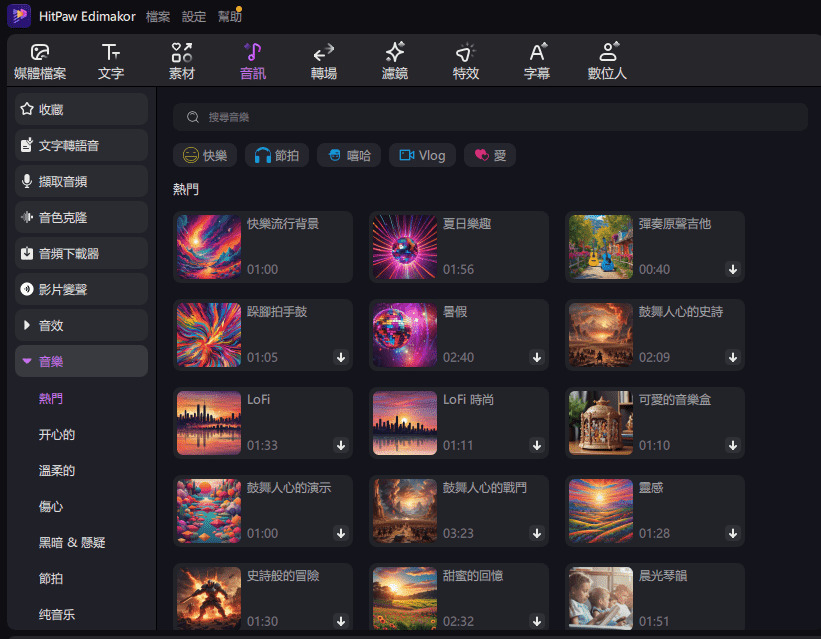This screenshot has width=821, height=639.
Task: Enable the 嘻哈 music category filter
Action: tap(348, 155)
